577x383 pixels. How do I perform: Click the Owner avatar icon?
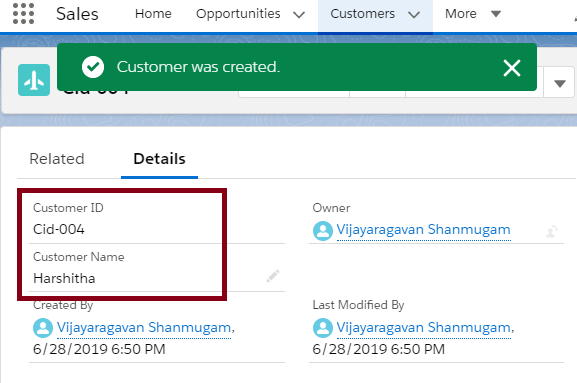tap(323, 231)
